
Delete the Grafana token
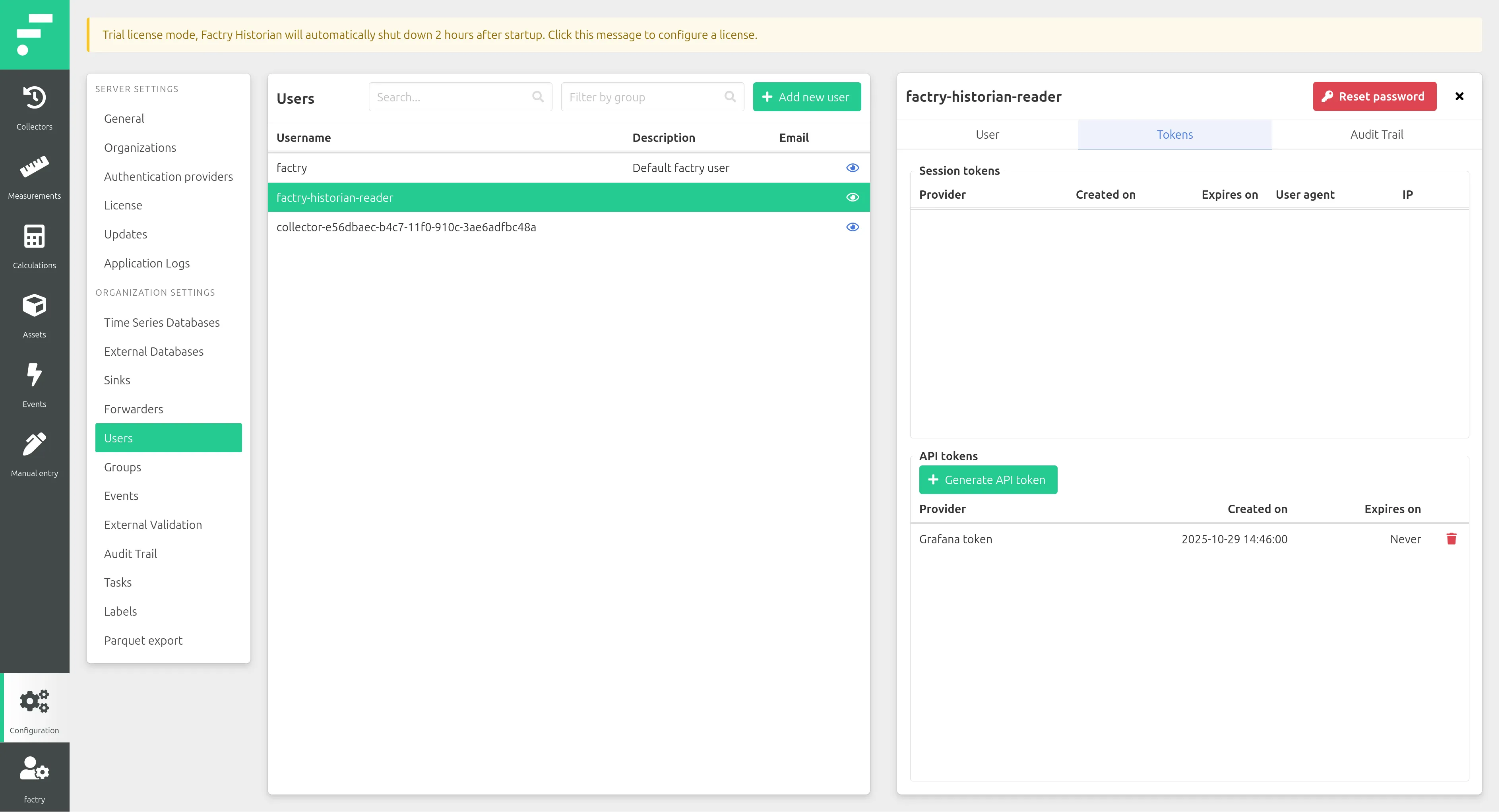pyautogui.click(x=1451, y=539)
